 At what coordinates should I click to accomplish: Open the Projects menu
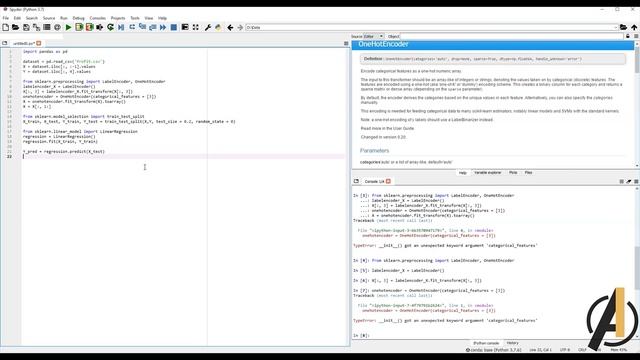[x=118, y=18]
